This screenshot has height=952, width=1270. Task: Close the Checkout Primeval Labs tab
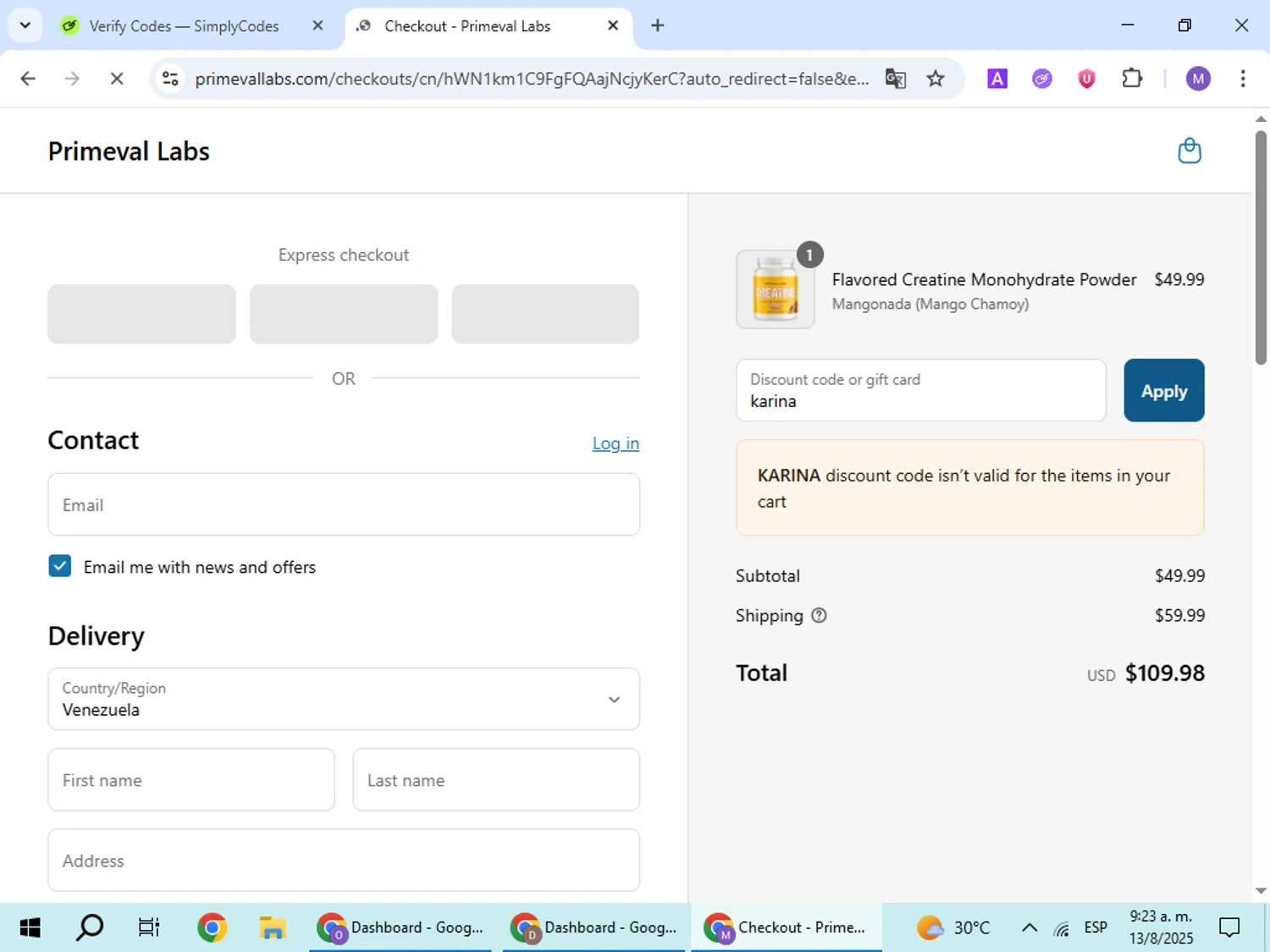point(613,25)
